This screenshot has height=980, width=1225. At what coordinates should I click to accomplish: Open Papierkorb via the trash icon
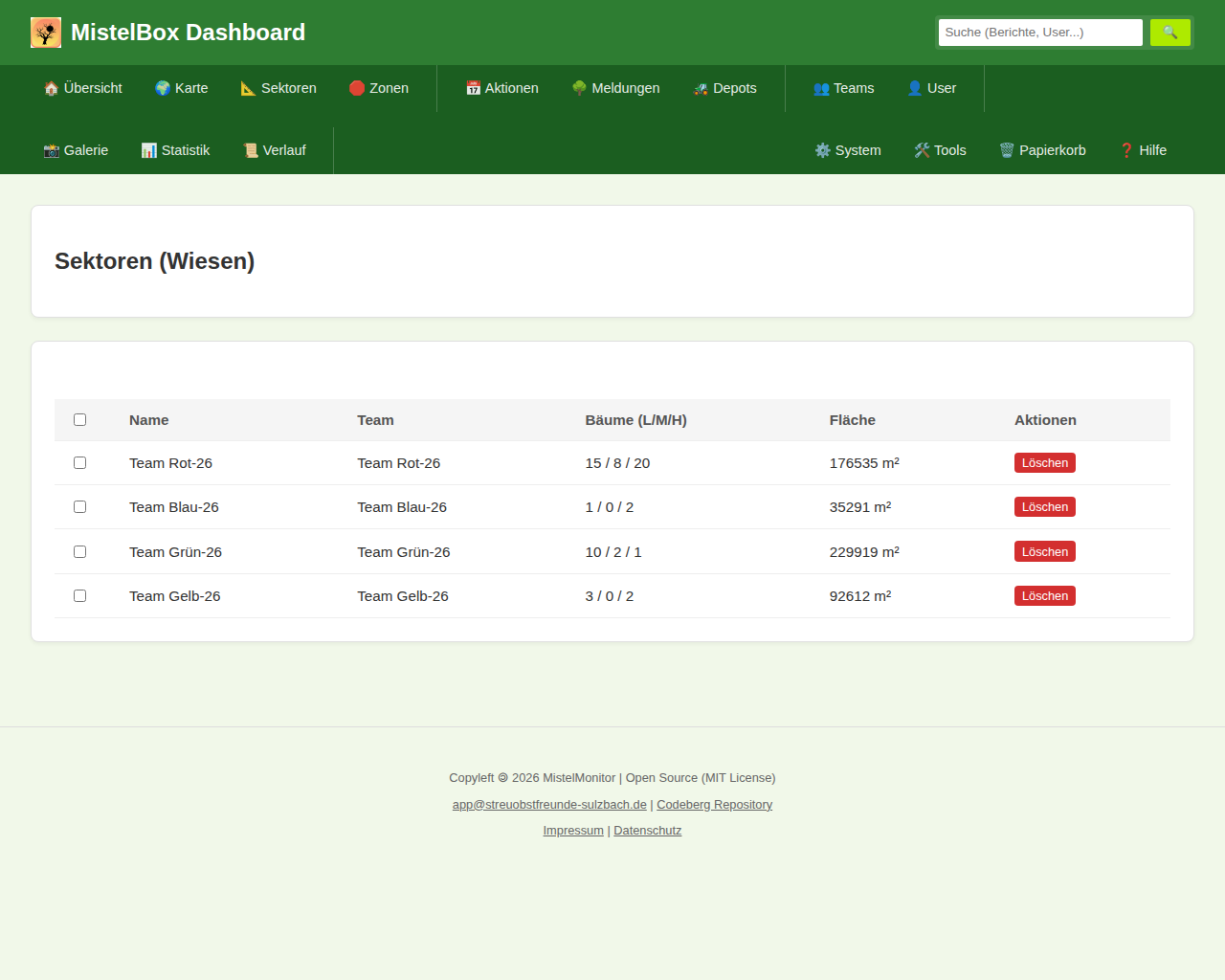[x=1007, y=150]
